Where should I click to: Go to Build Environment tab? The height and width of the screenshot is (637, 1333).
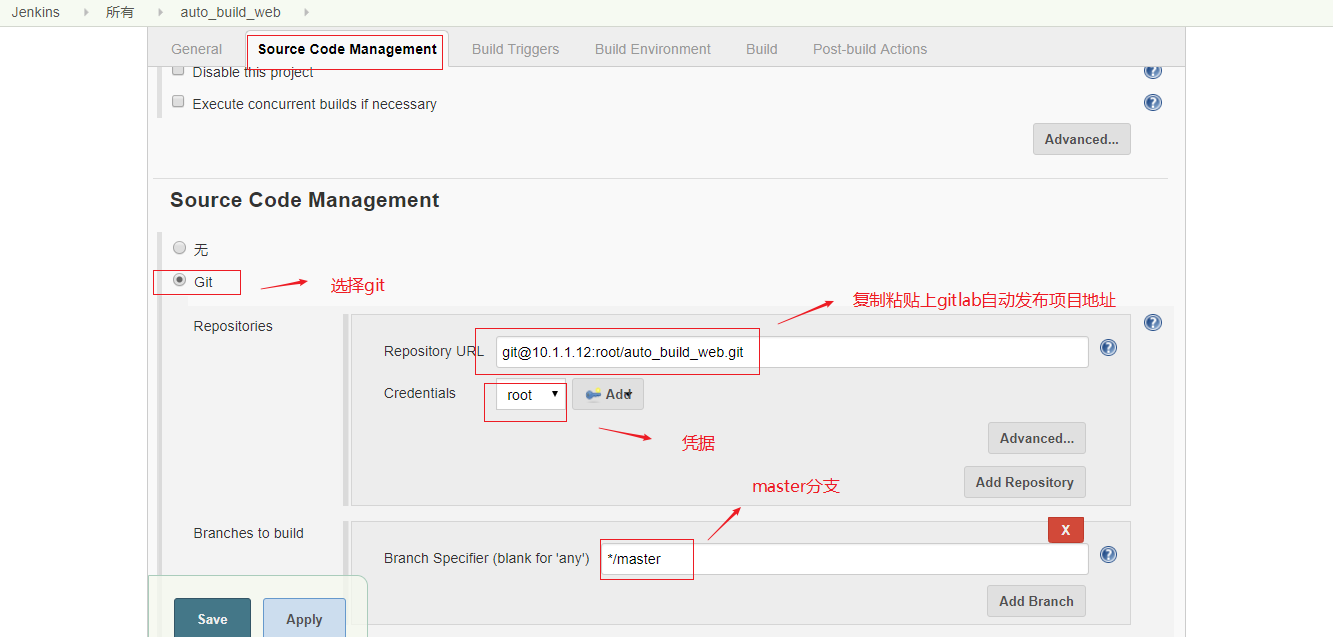coord(652,49)
